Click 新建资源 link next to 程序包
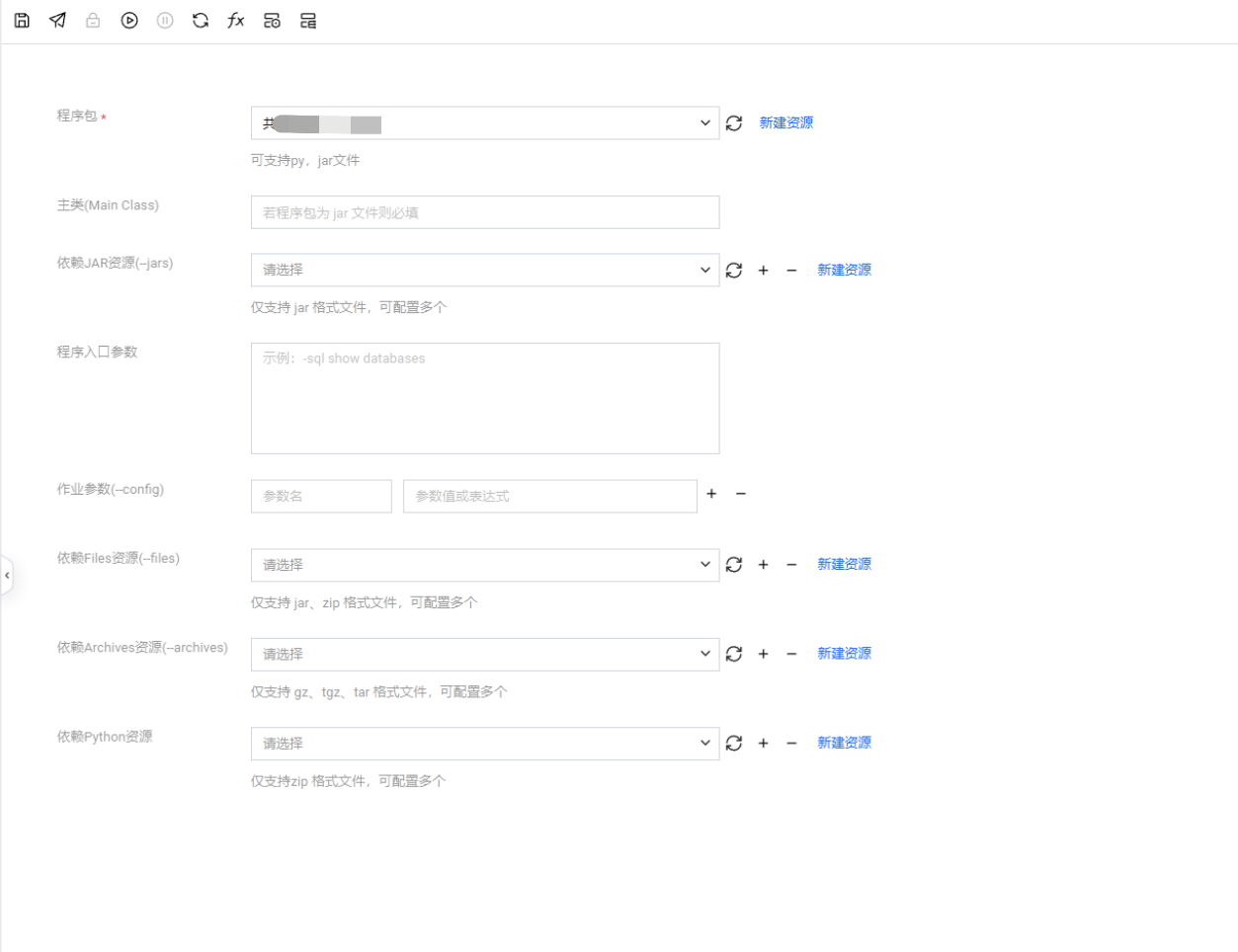Image resolution: width=1238 pixels, height=952 pixels. pyautogui.click(x=786, y=122)
